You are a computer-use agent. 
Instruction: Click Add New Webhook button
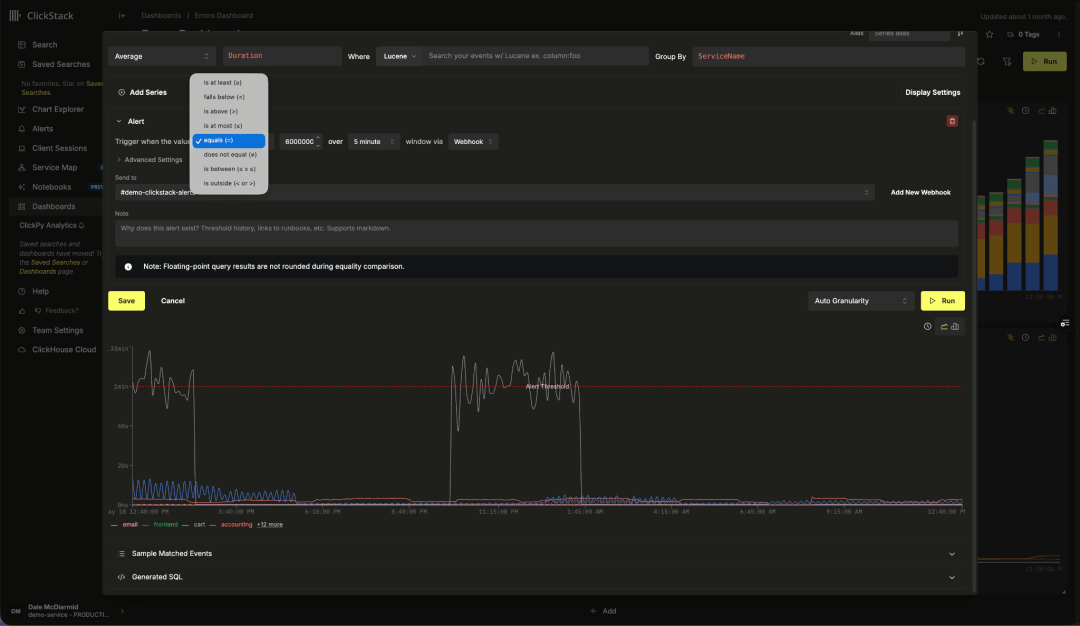pos(920,192)
